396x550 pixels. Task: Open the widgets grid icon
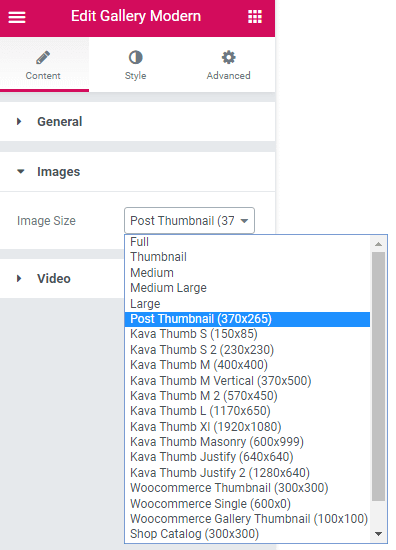point(255,16)
